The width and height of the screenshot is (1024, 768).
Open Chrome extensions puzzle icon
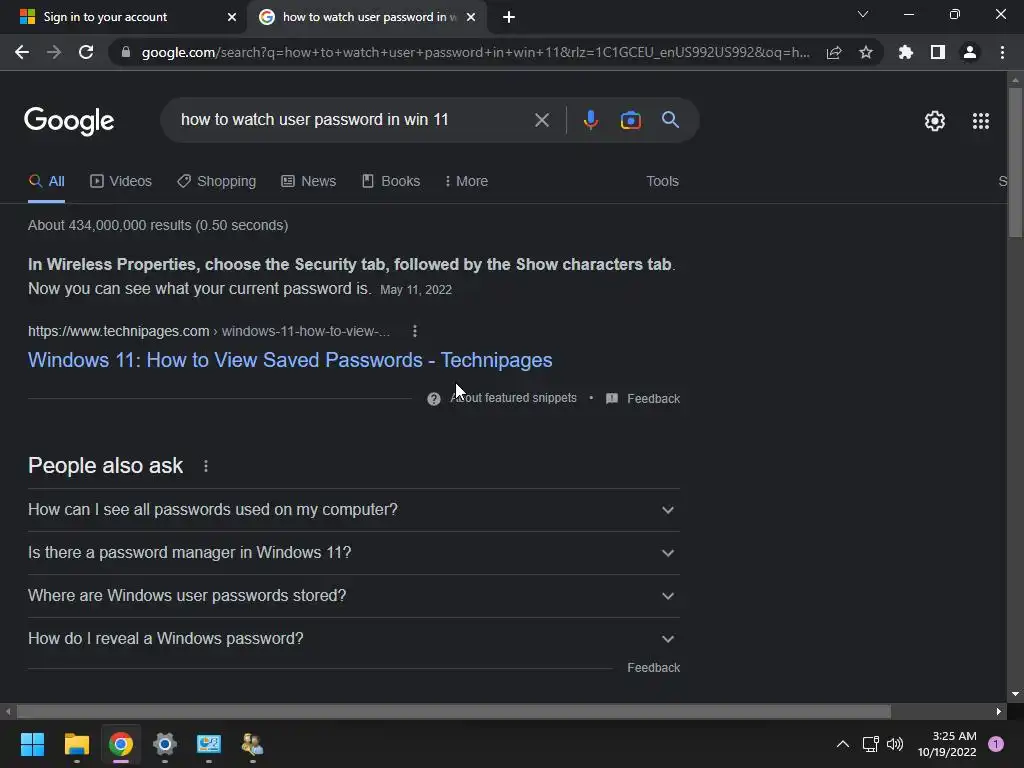tap(906, 52)
